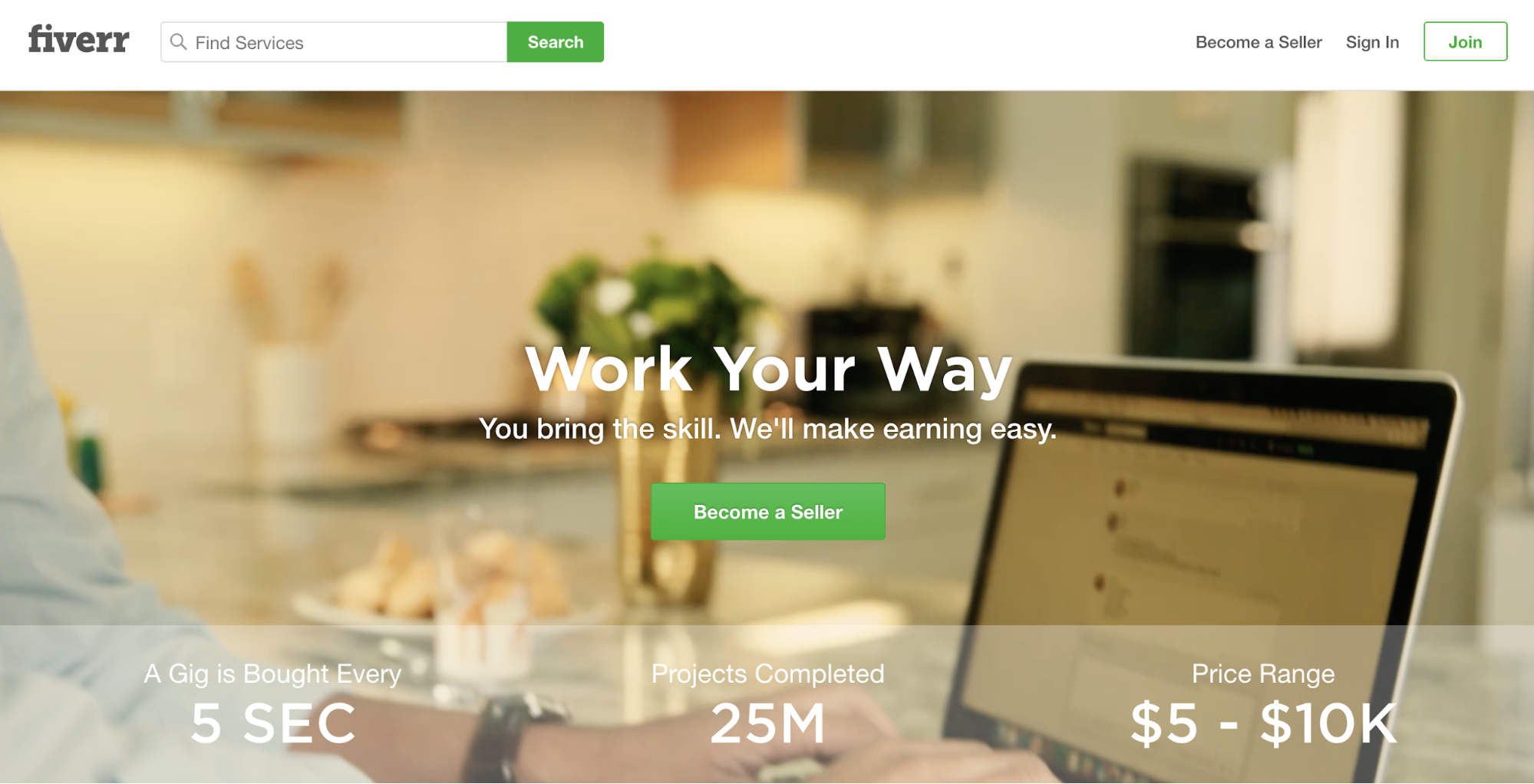Click the Price Range label

pos(1263,674)
